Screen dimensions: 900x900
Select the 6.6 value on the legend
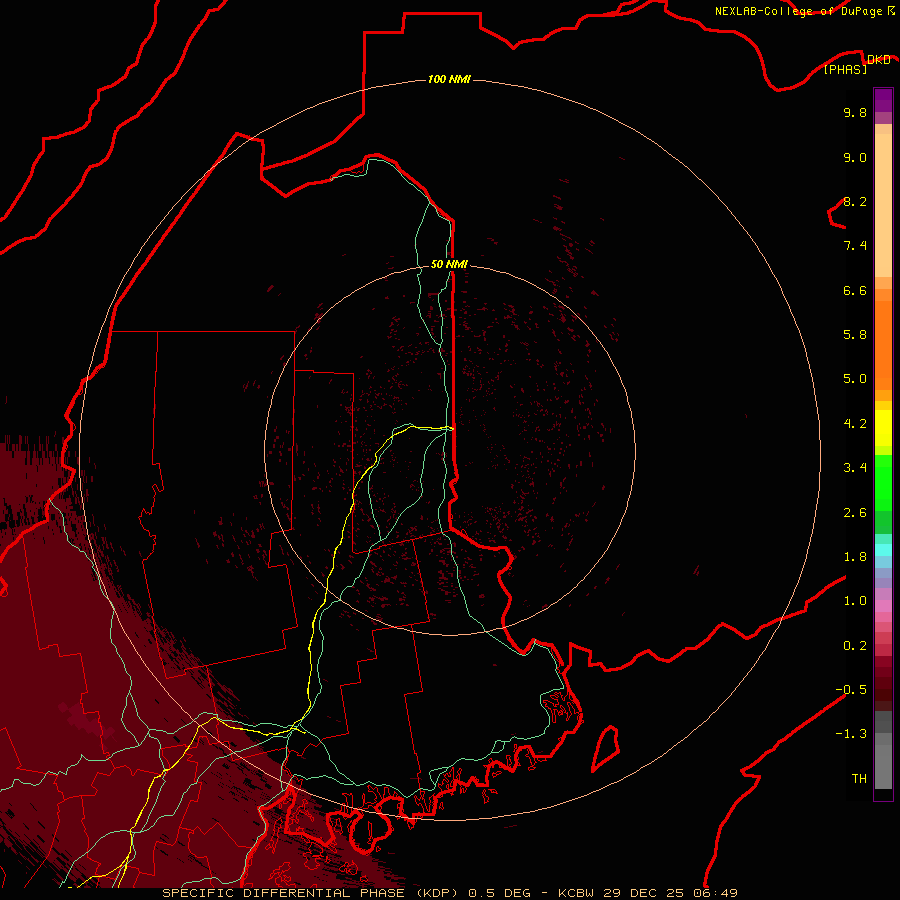tap(855, 290)
